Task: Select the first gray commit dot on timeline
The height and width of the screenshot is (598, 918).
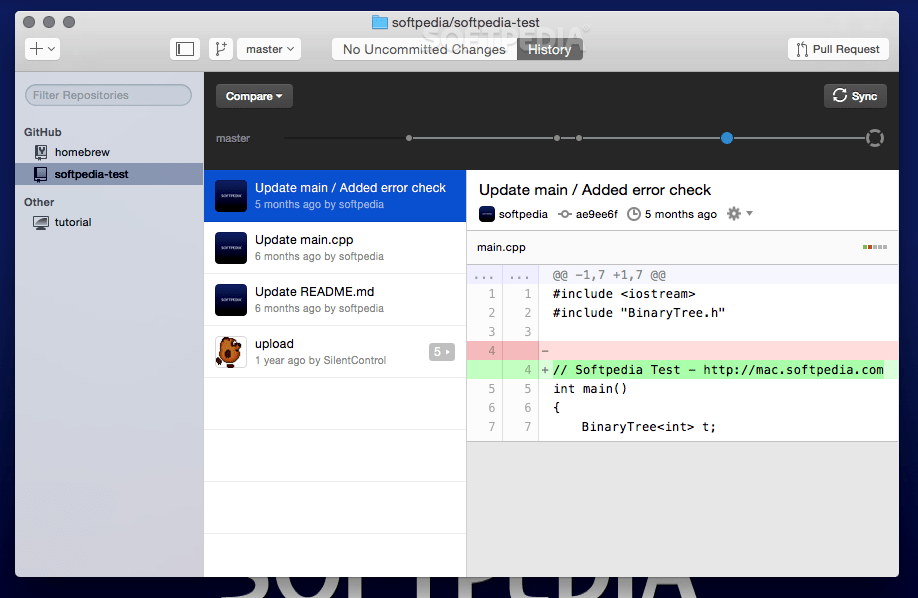Action: click(x=409, y=138)
